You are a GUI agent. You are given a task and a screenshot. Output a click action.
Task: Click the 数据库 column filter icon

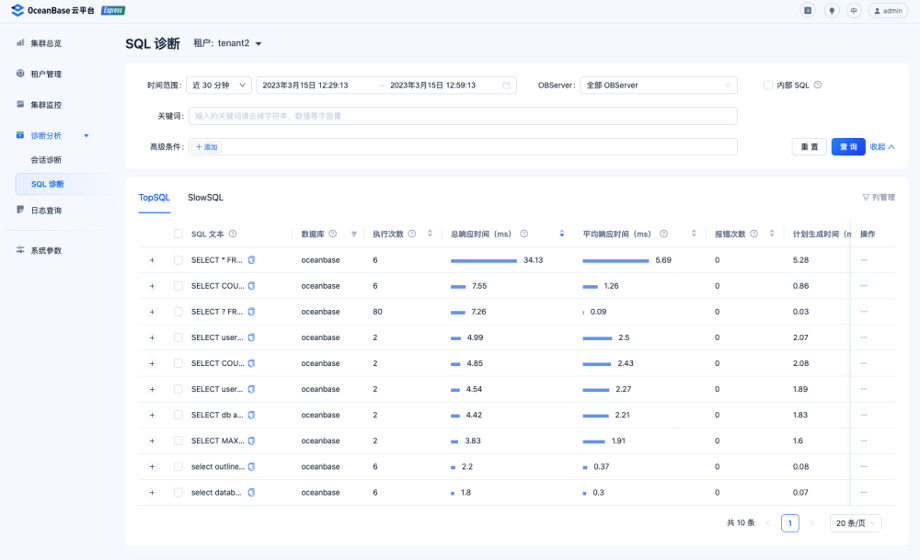[354, 234]
